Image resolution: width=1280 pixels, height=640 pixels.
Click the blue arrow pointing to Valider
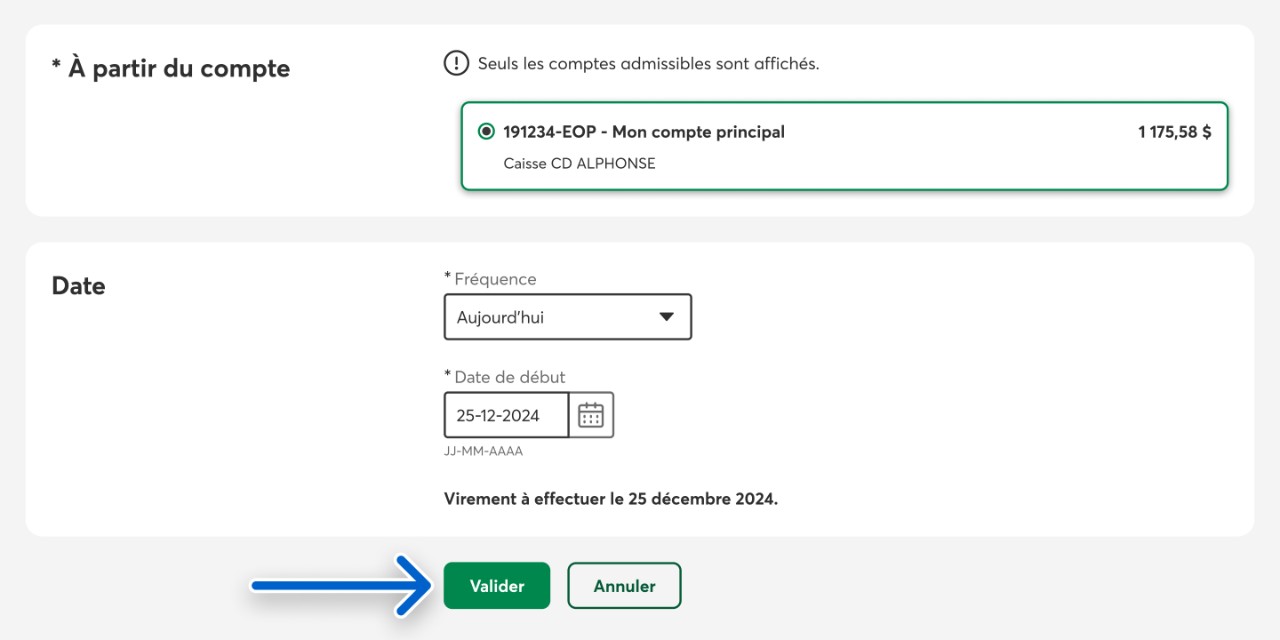click(340, 586)
